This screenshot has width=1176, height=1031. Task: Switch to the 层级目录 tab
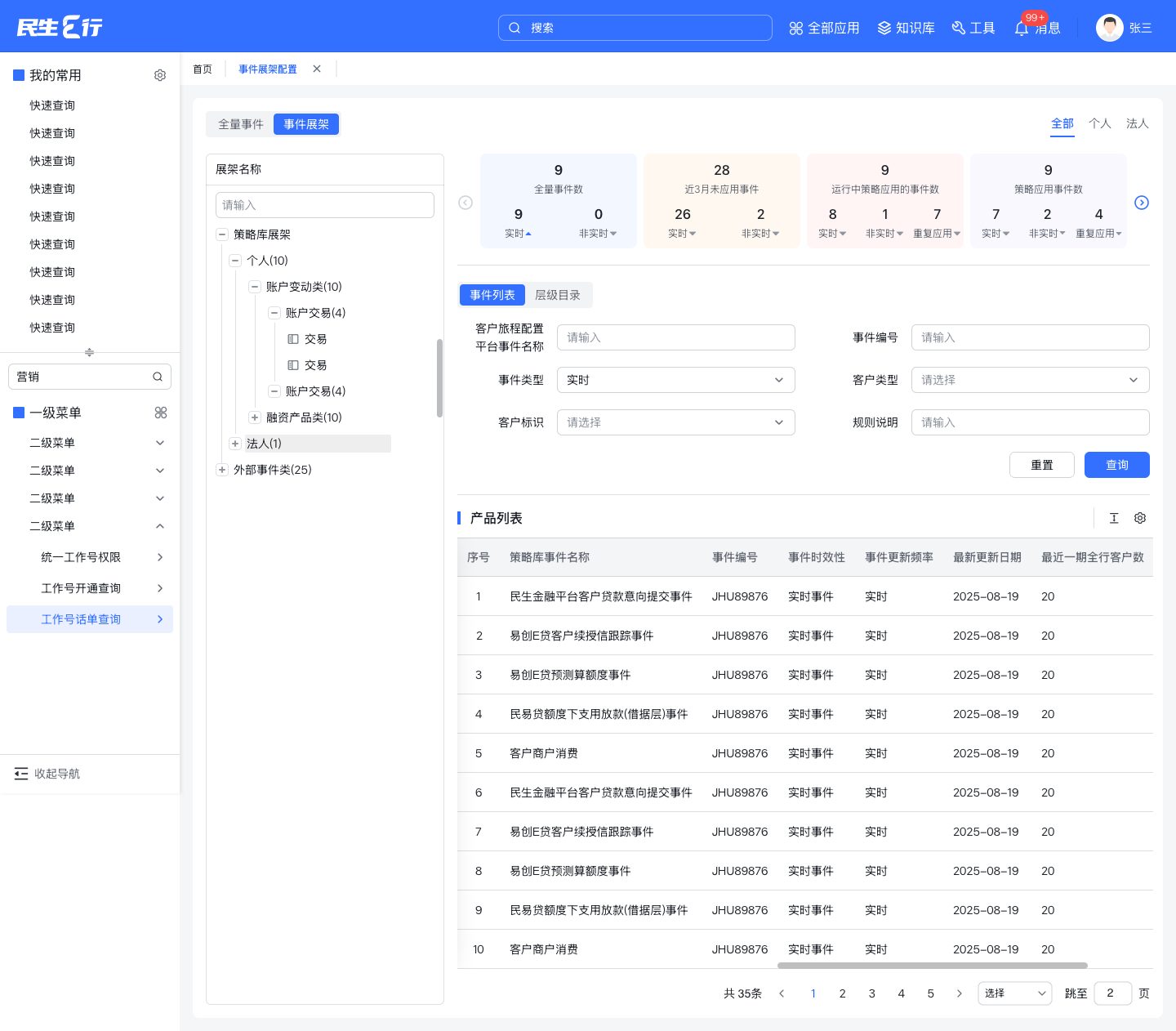pos(558,295)
